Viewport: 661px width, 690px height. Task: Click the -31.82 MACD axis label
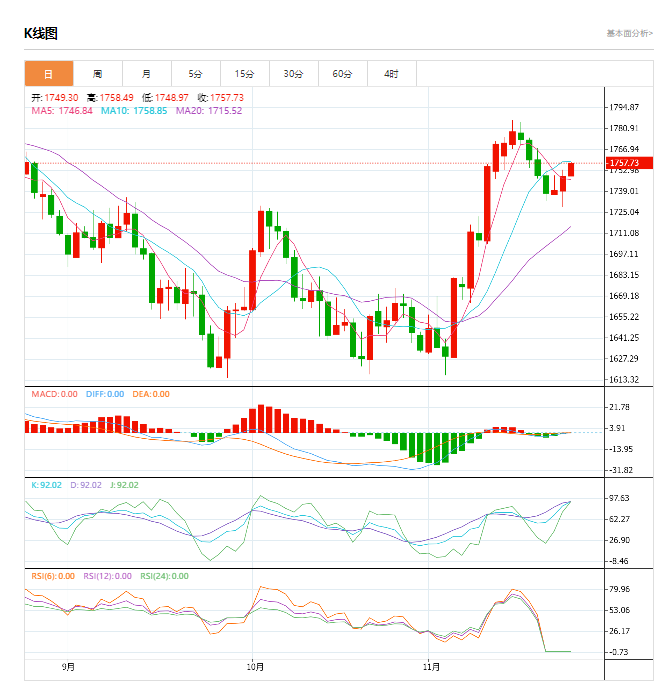tap(621, 470)
